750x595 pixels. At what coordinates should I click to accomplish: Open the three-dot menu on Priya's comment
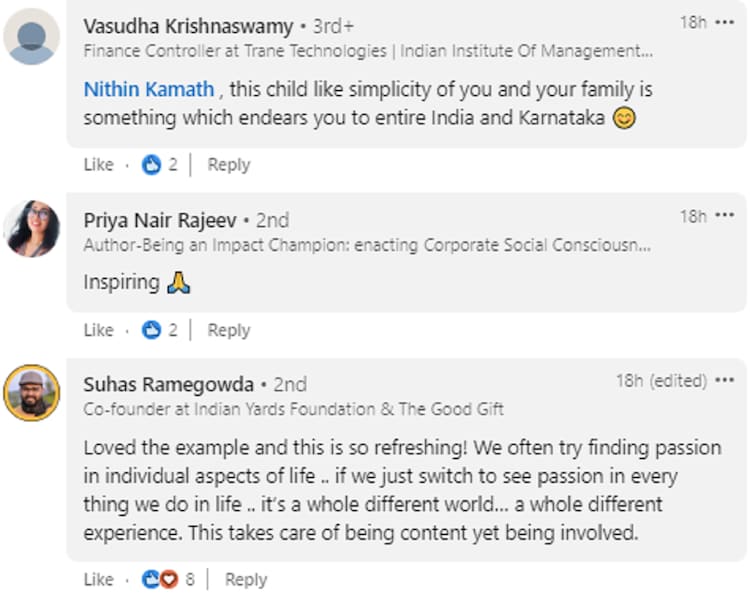(x=725, y=216)
